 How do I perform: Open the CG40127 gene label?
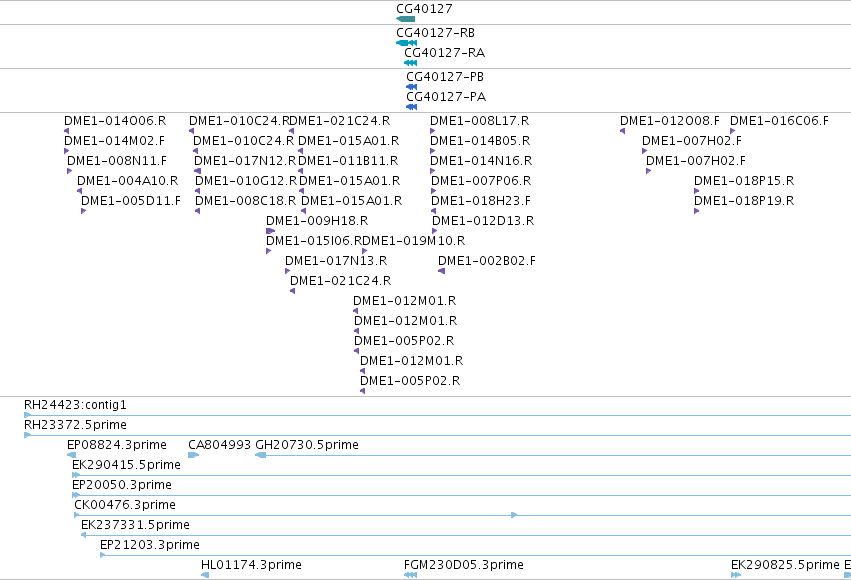pyautogui.click(x=424, y=9)
